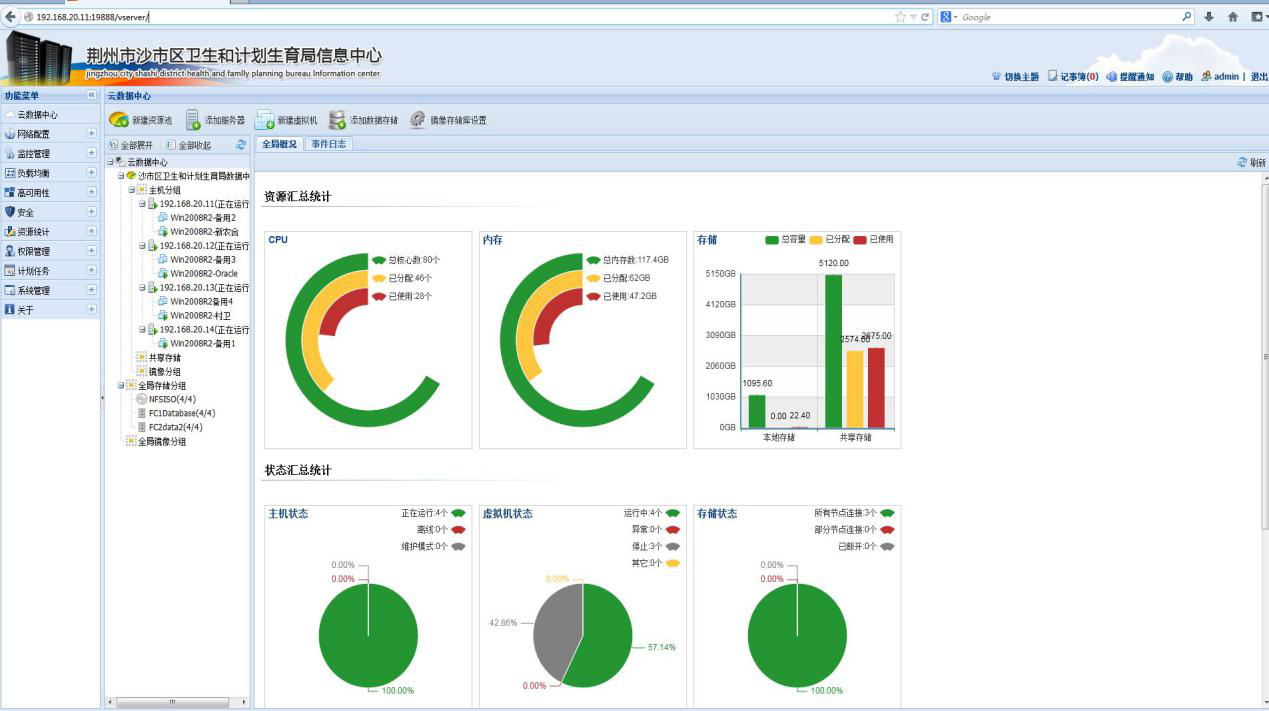Select 监控管理 in the function menu

tap(33, 154)
